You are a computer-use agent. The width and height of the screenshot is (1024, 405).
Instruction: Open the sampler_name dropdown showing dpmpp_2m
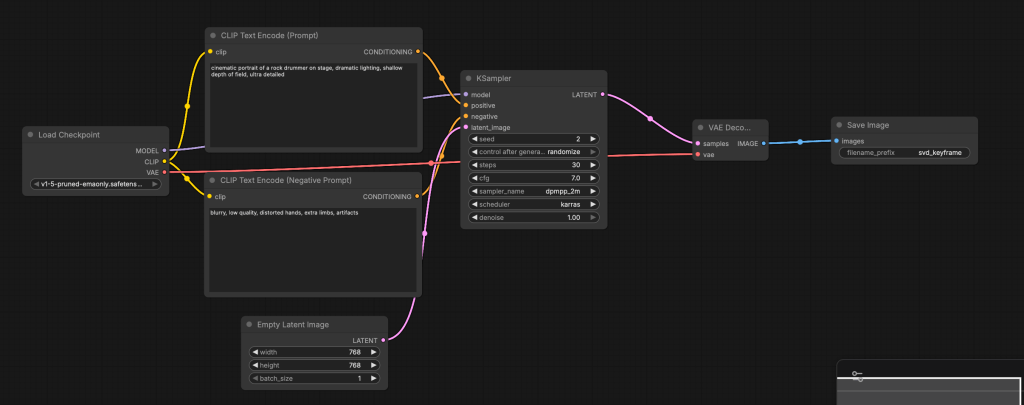tap(533, 191)
